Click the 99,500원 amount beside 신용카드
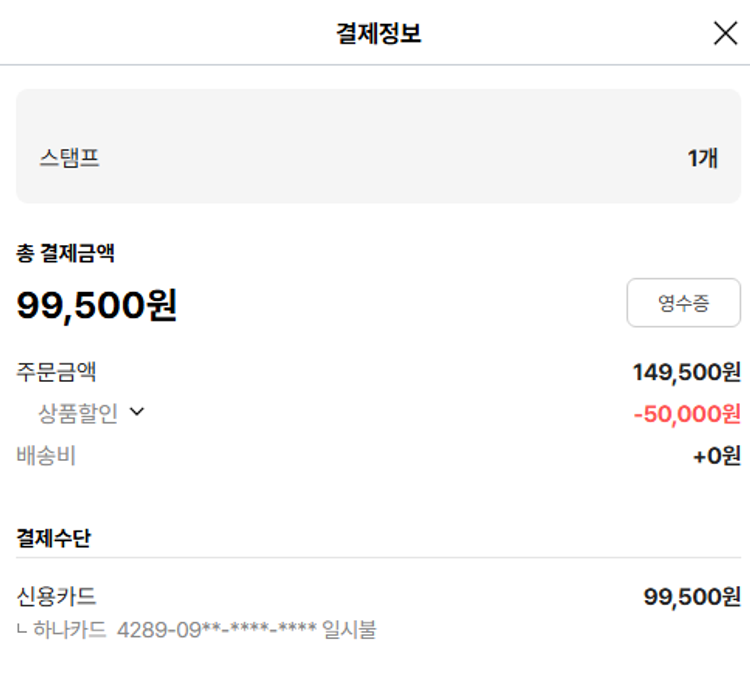The image size is (750, 693). coord(691,597)
